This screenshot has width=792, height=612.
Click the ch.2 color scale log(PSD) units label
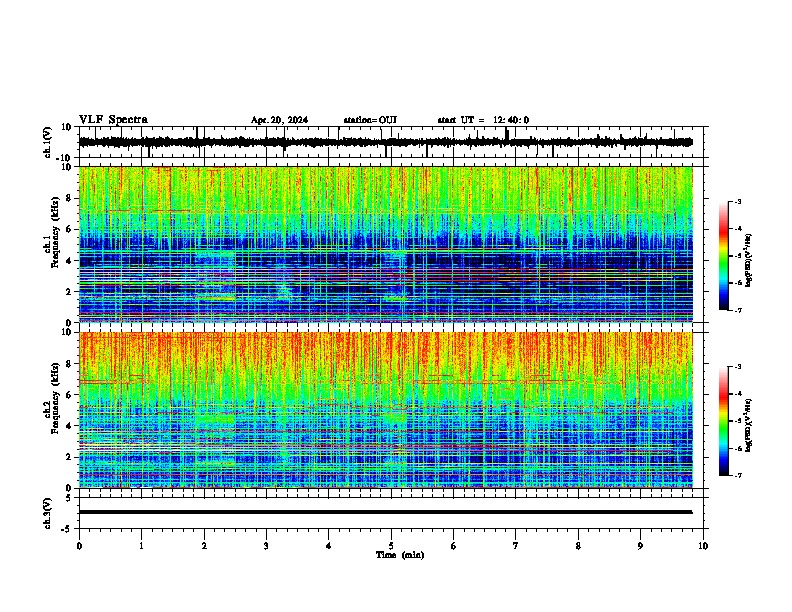749,426
